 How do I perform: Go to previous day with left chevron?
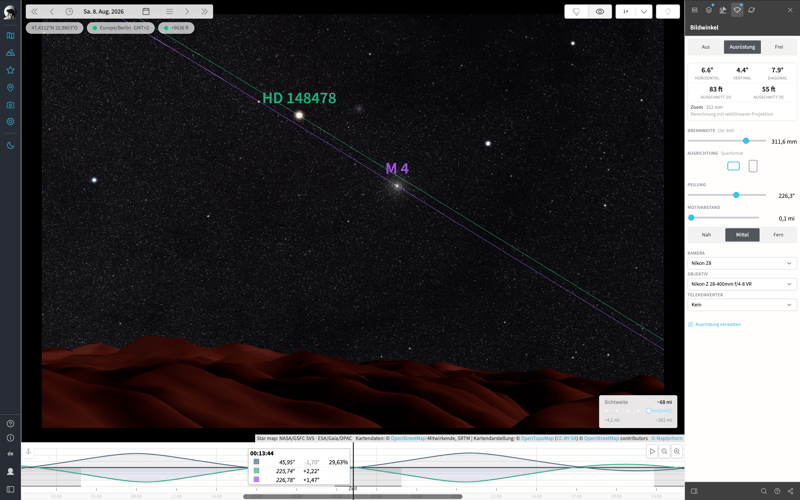pos(52,11)
